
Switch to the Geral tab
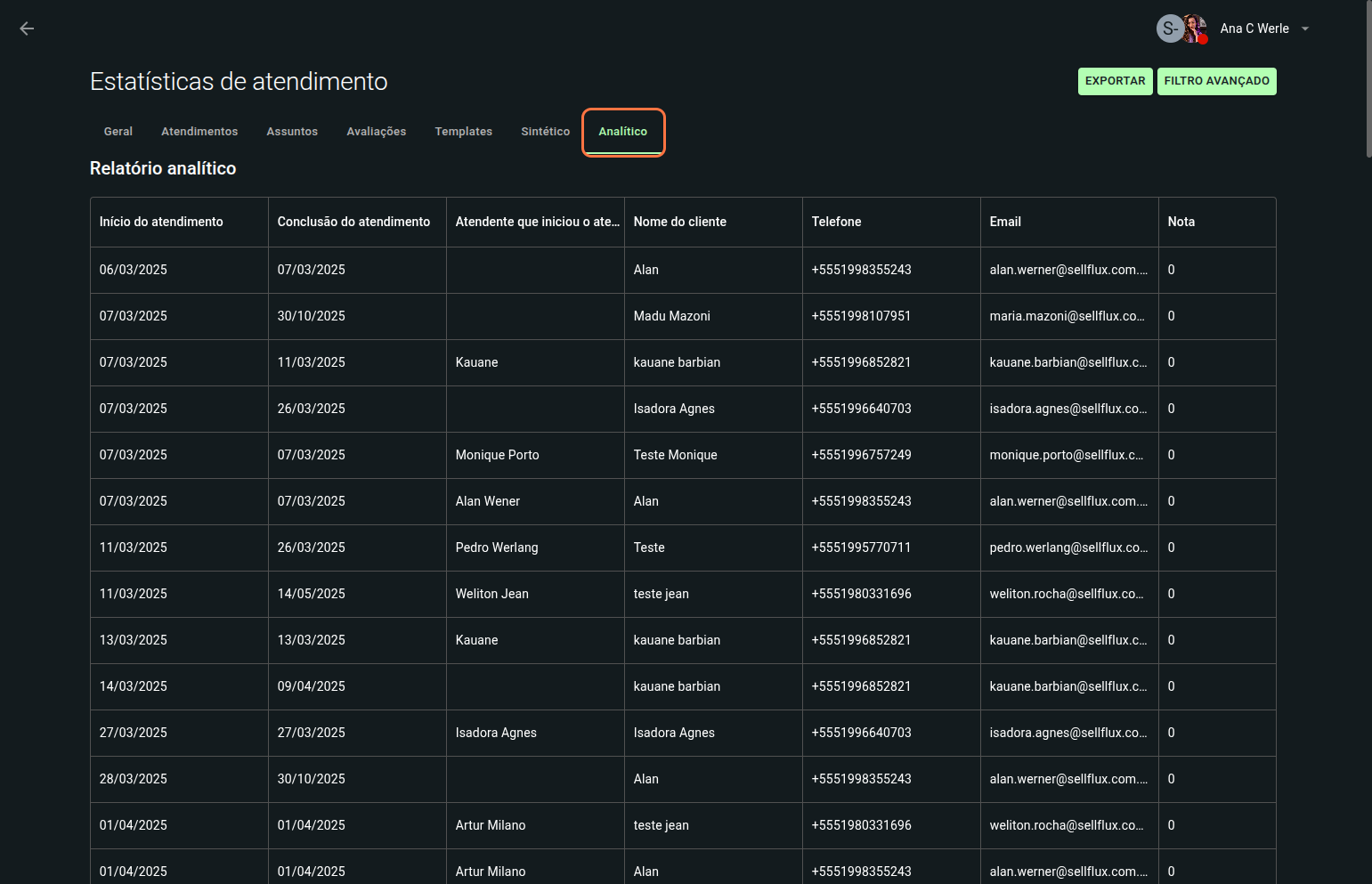(118, 132)
